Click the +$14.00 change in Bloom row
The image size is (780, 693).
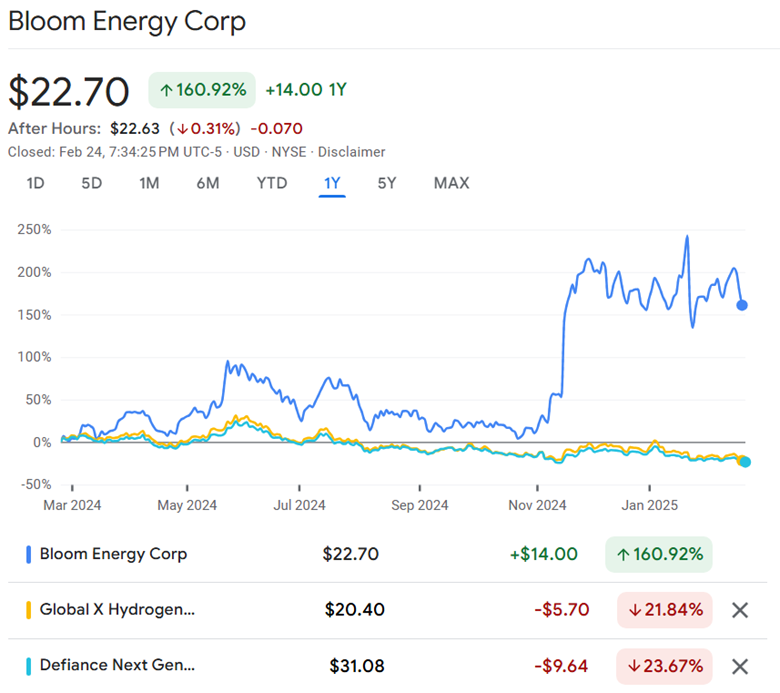[544, 554]
